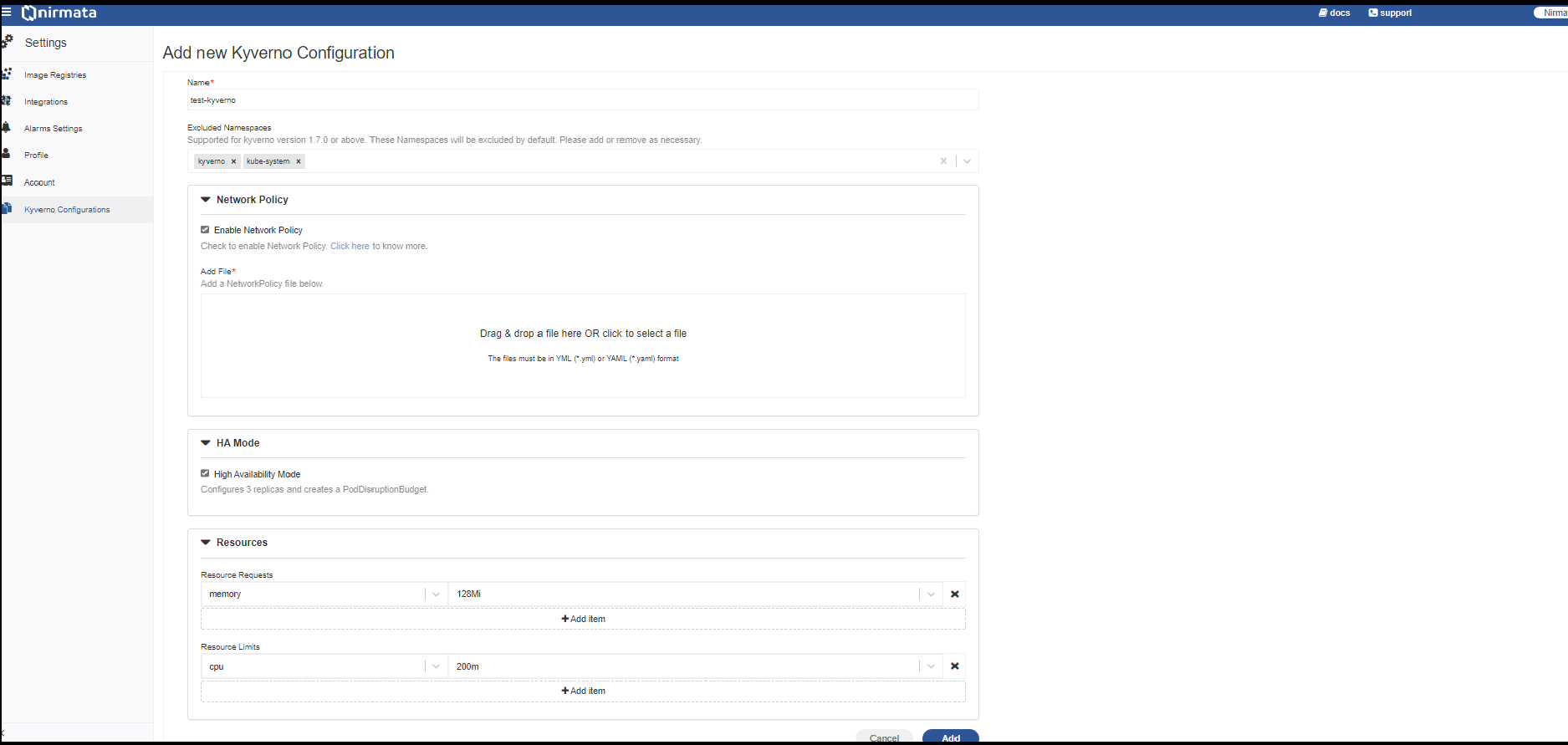Remove the kube-system namespace tag
This screenshot has height=745, width=1568.
click(x=298, y=161)
